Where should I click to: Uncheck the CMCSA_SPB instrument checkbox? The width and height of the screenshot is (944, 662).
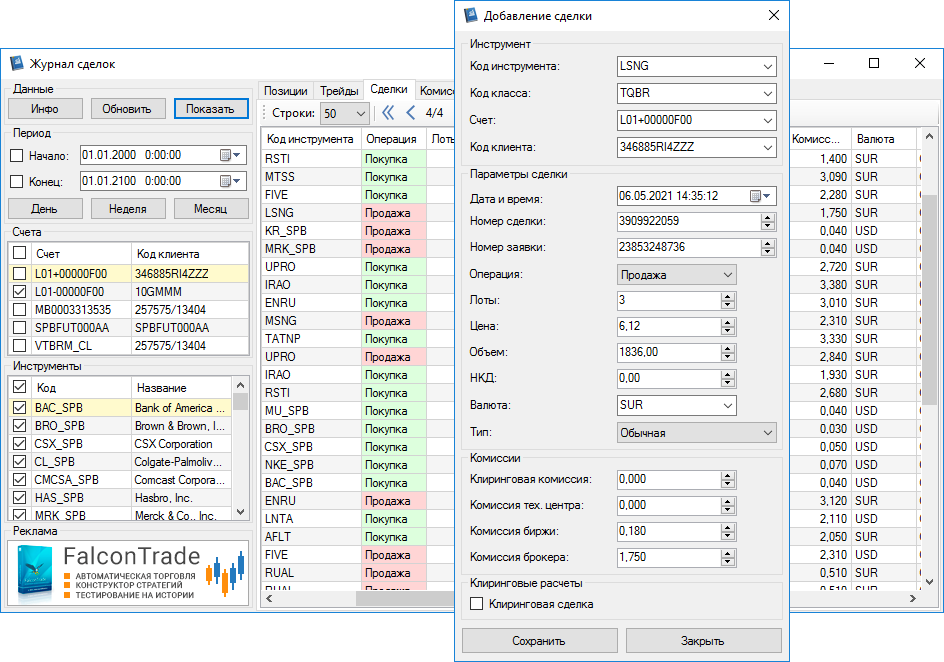point(19,480)
